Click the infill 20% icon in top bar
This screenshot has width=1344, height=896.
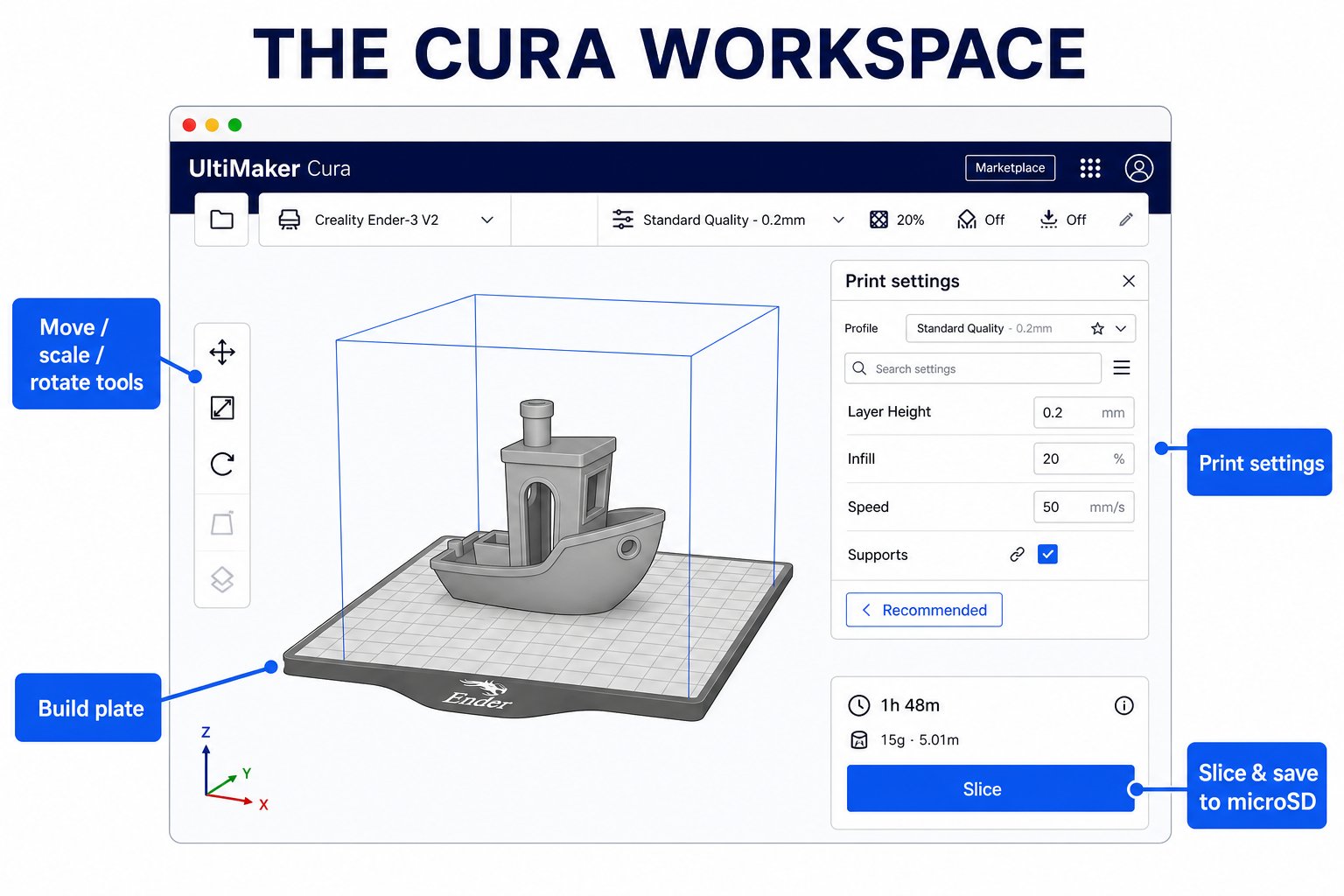click(x=878, y=220)
